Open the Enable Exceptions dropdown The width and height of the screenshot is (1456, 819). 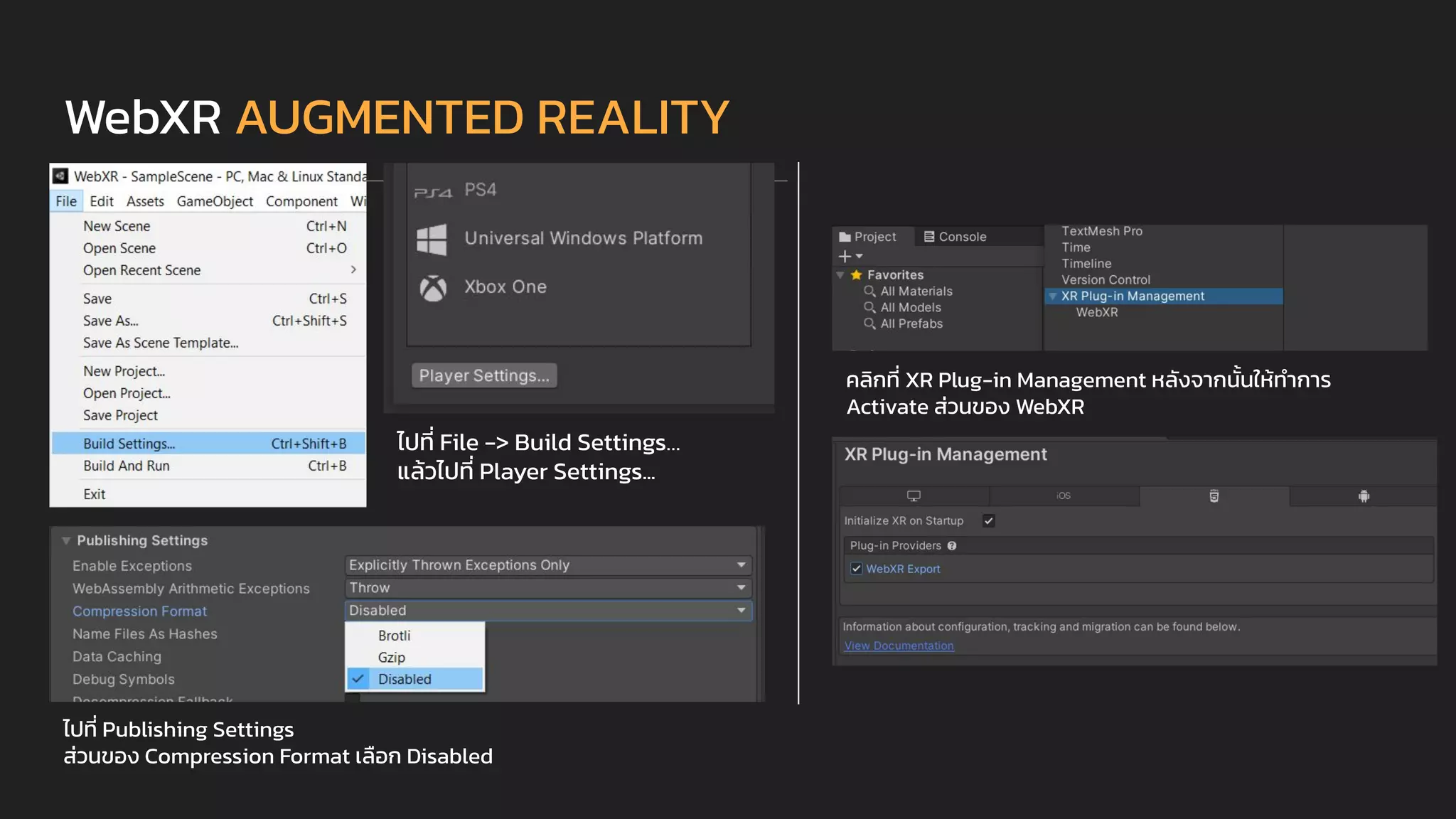(x=548, y=565)
